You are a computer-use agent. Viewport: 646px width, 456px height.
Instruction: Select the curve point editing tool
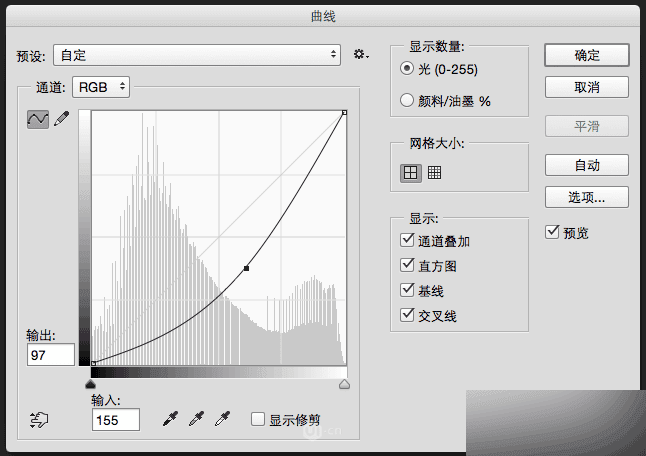pyautogui.click(x=38, y=119)
